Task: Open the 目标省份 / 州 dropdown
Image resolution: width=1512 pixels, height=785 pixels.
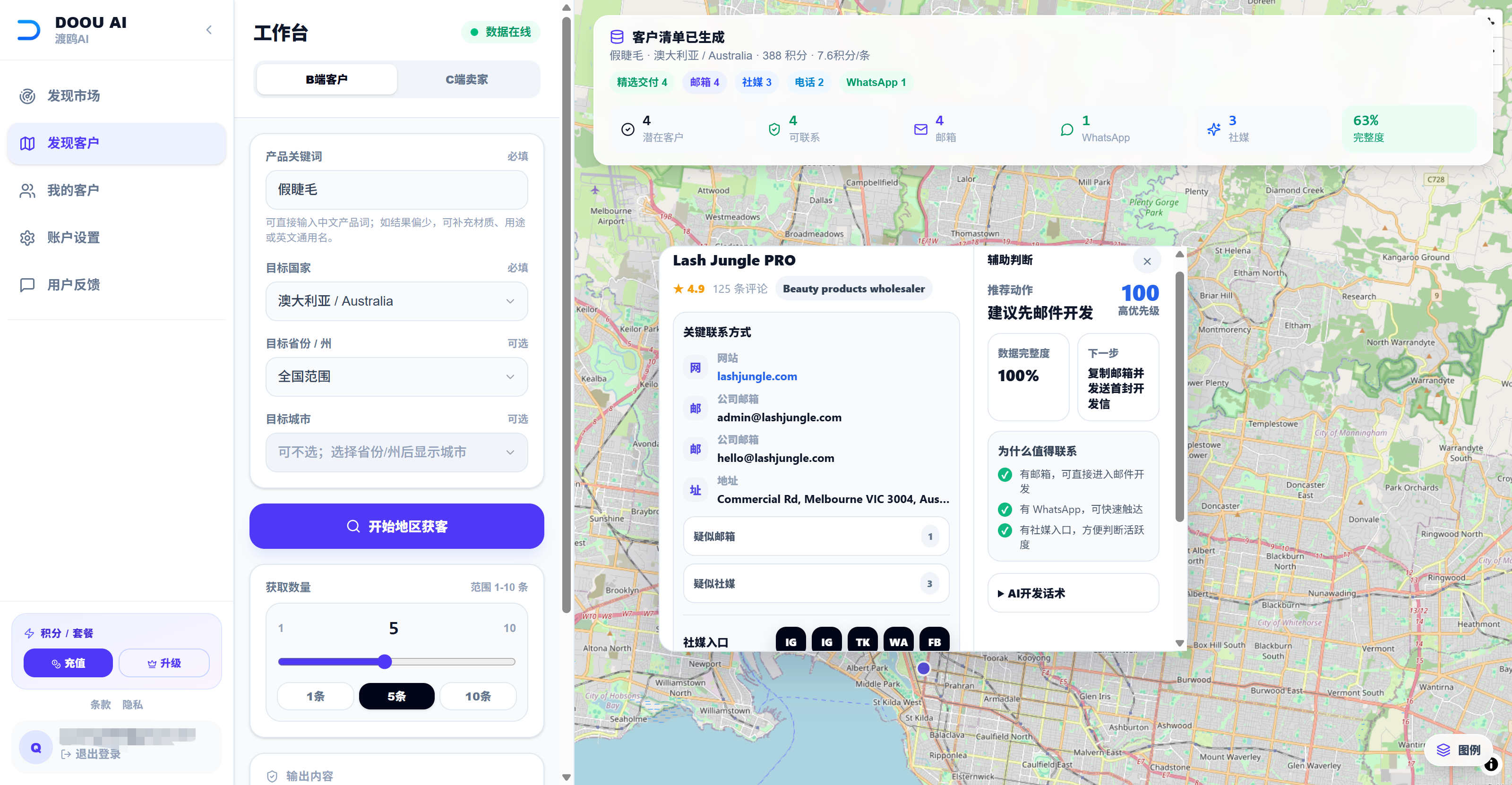Action: point(397,376)
